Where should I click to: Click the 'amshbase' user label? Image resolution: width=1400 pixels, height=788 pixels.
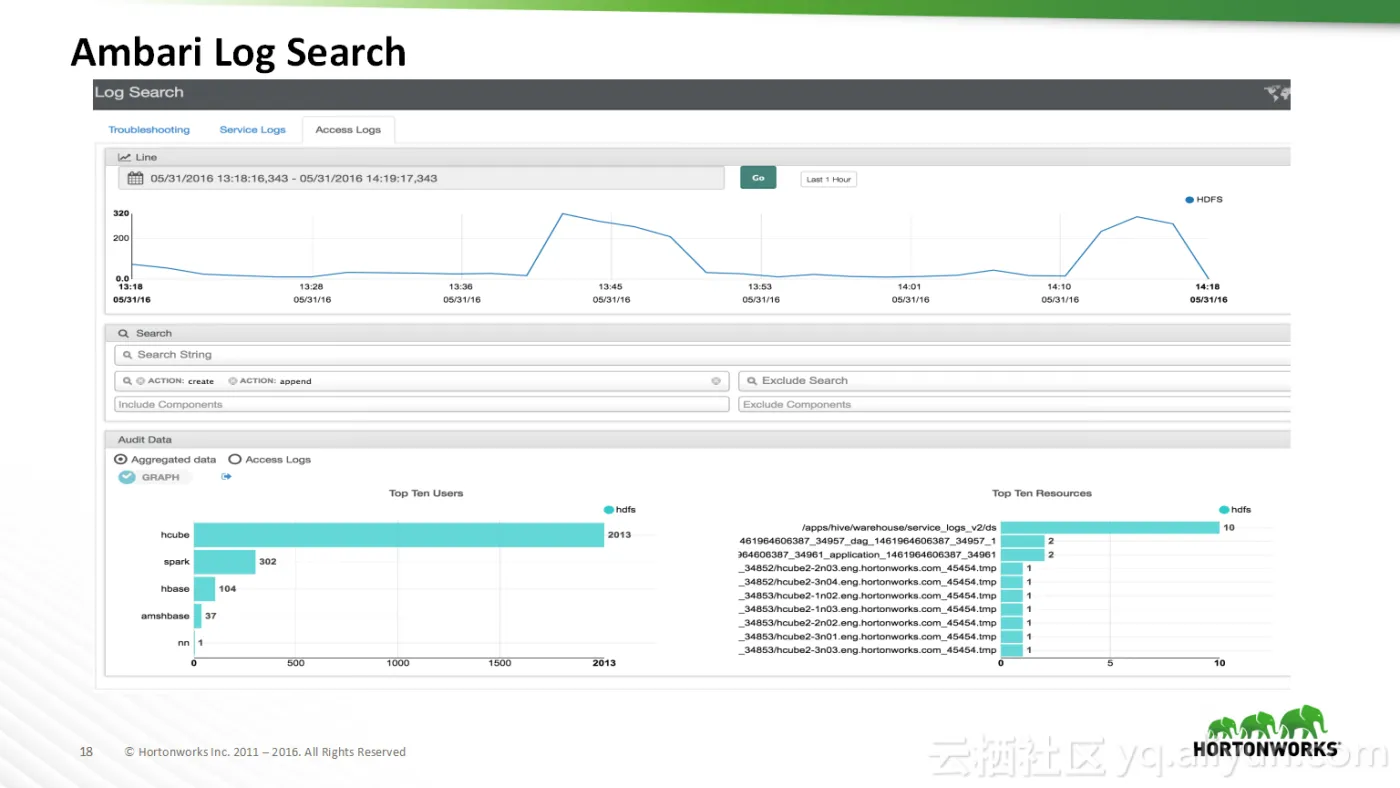[165, 616]
